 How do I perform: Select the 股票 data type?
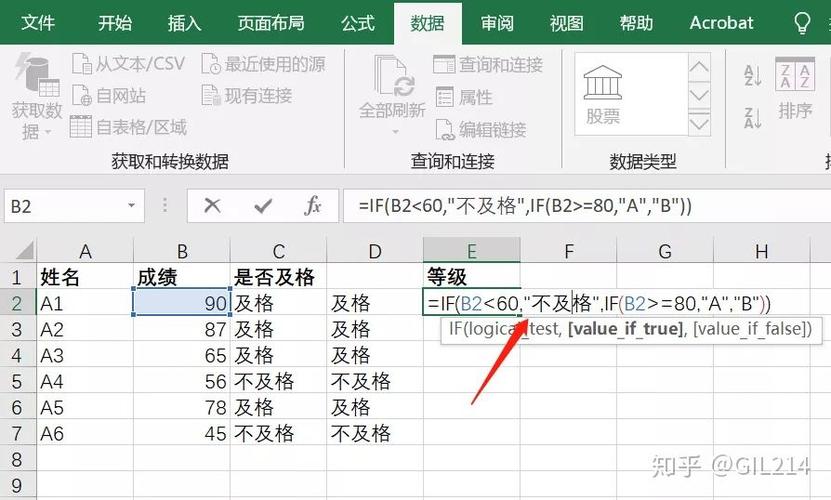point(603,95)
